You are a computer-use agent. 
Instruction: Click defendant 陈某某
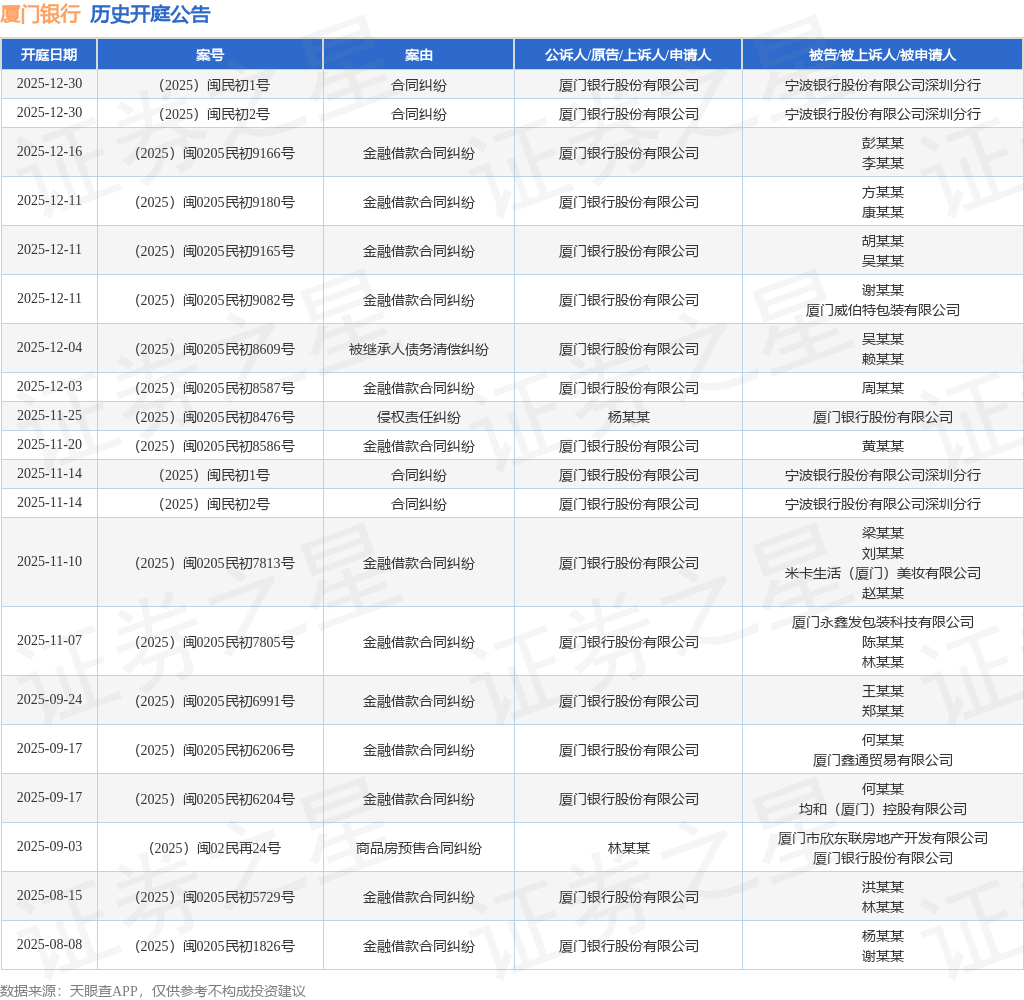tap(882, 642)
